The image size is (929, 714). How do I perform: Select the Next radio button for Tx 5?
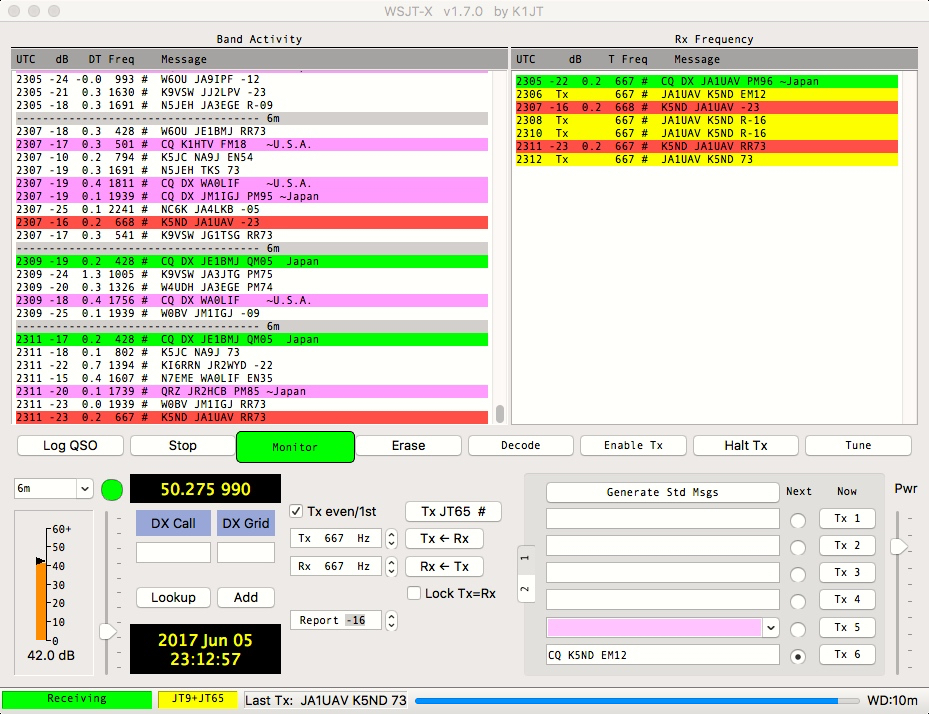coord(798,629)
